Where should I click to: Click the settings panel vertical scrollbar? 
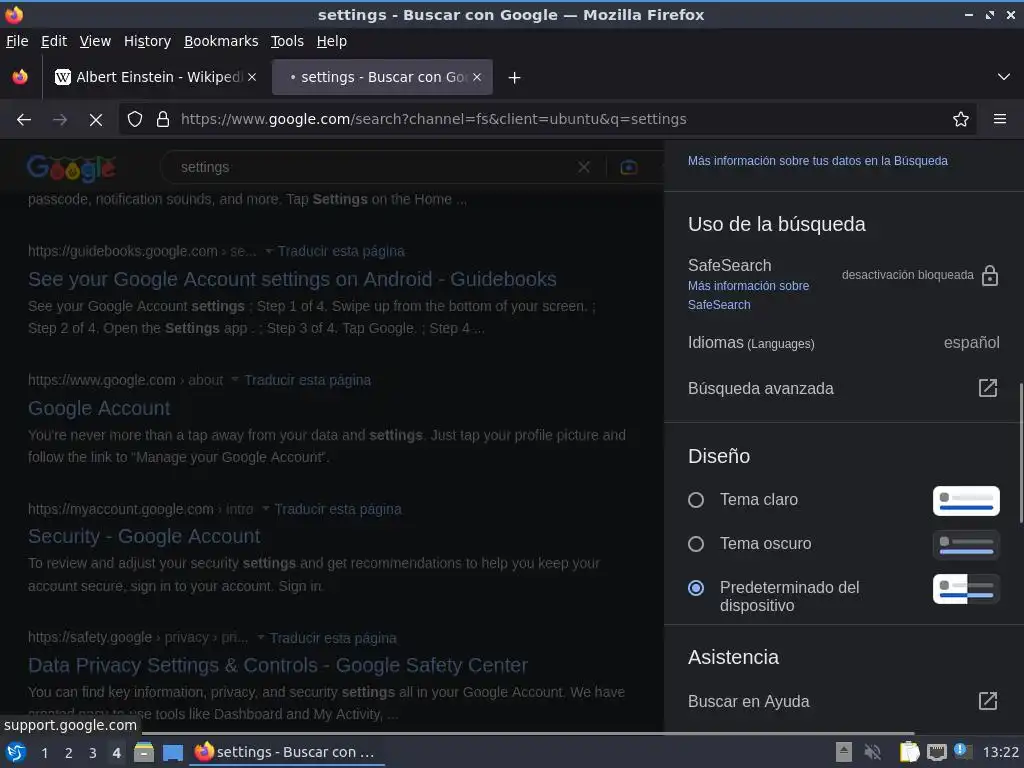(1021, 453)
